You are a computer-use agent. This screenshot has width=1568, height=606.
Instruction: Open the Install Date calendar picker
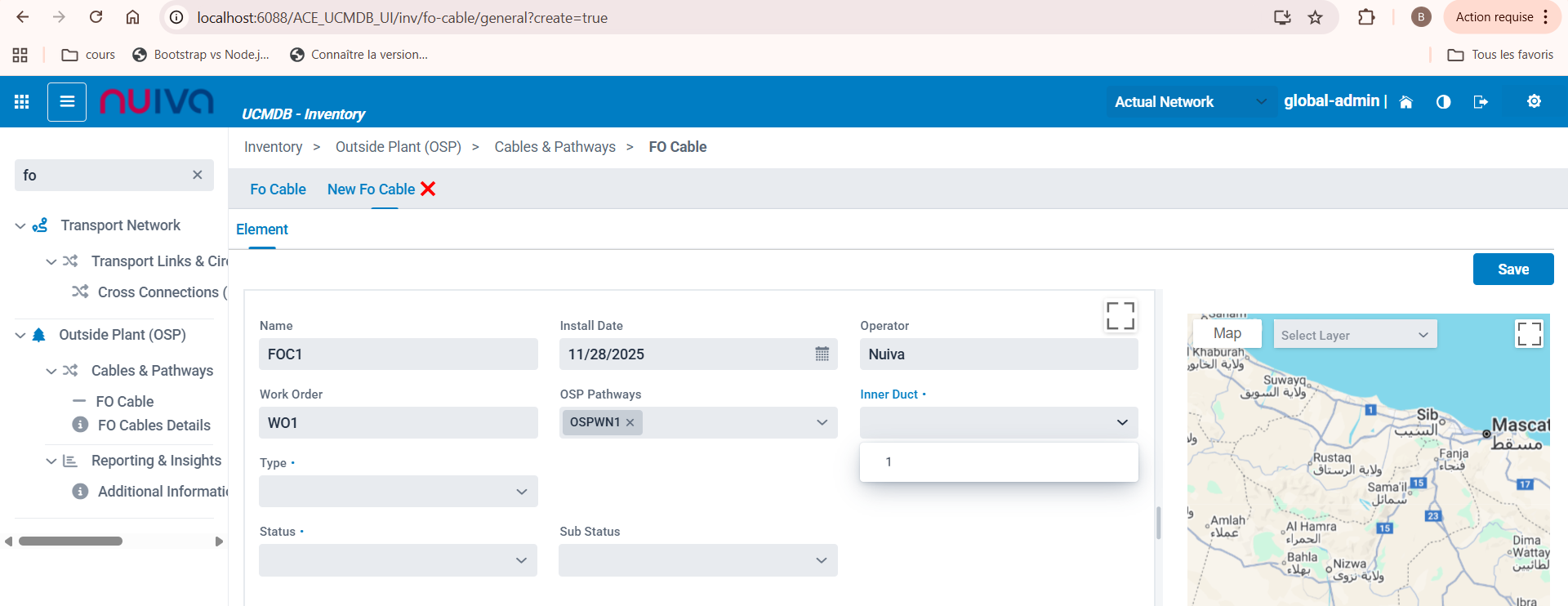click(x=822, y=354)
